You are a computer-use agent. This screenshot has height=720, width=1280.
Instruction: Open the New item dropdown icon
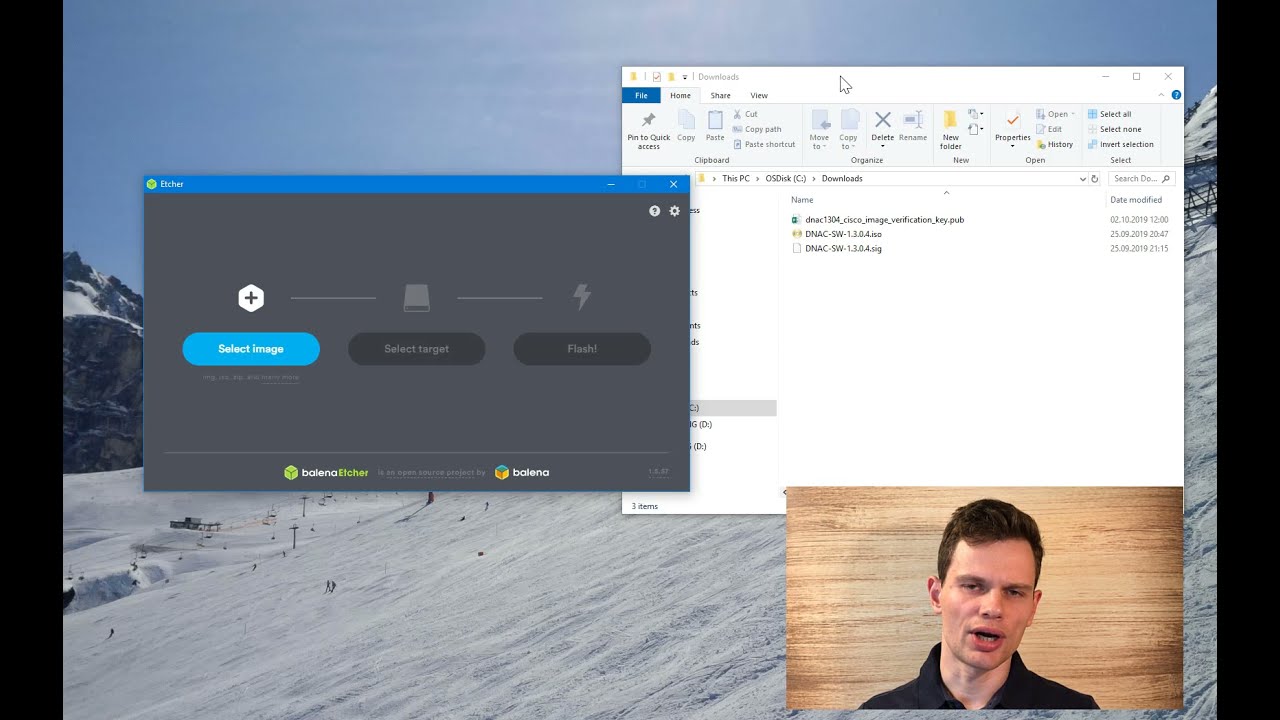click(x=976, y=114)
